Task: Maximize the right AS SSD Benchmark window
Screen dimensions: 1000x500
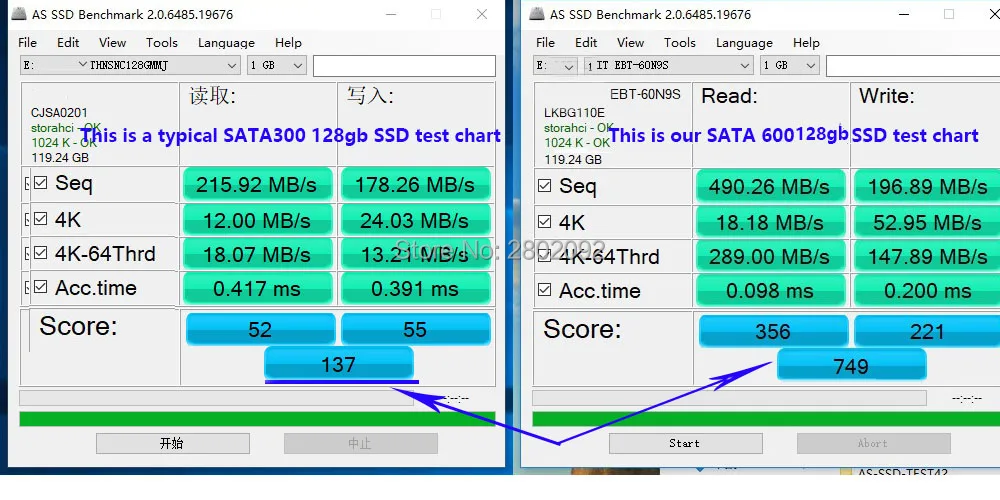Action: [949, 14]
